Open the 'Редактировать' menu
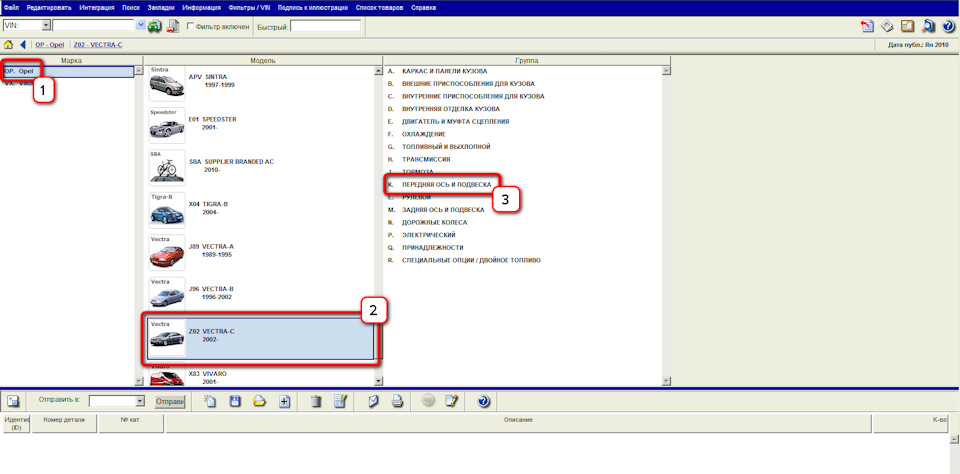The image size is (960, 474). (49, 8)
